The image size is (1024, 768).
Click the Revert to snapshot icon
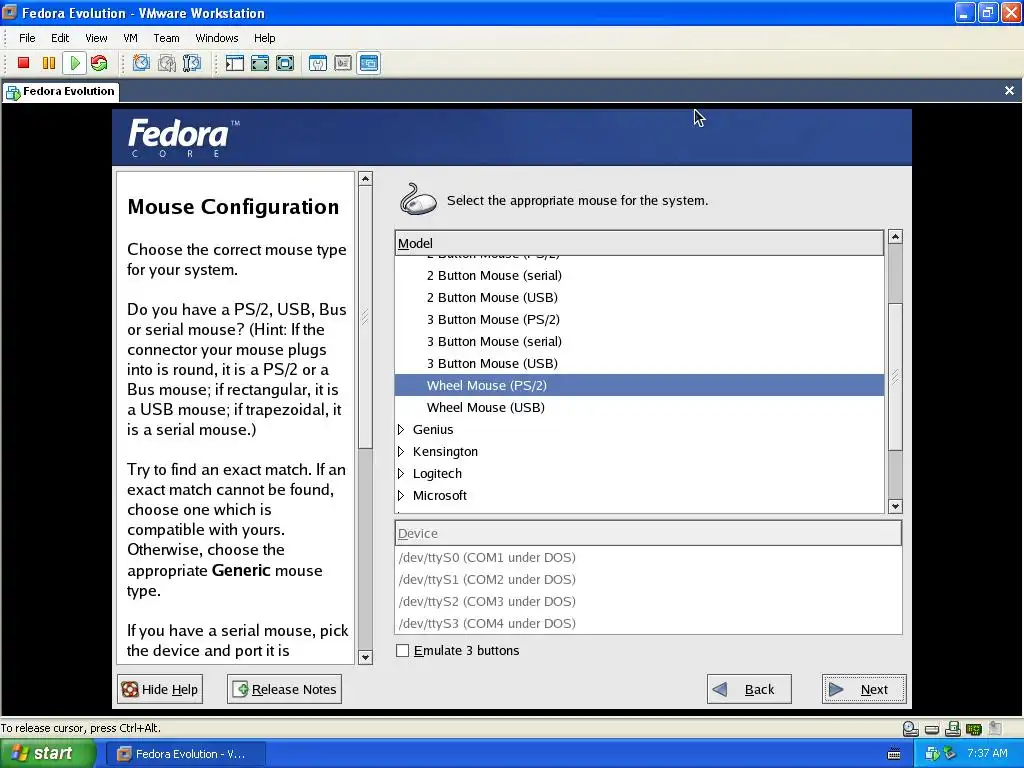coord(167,63)
